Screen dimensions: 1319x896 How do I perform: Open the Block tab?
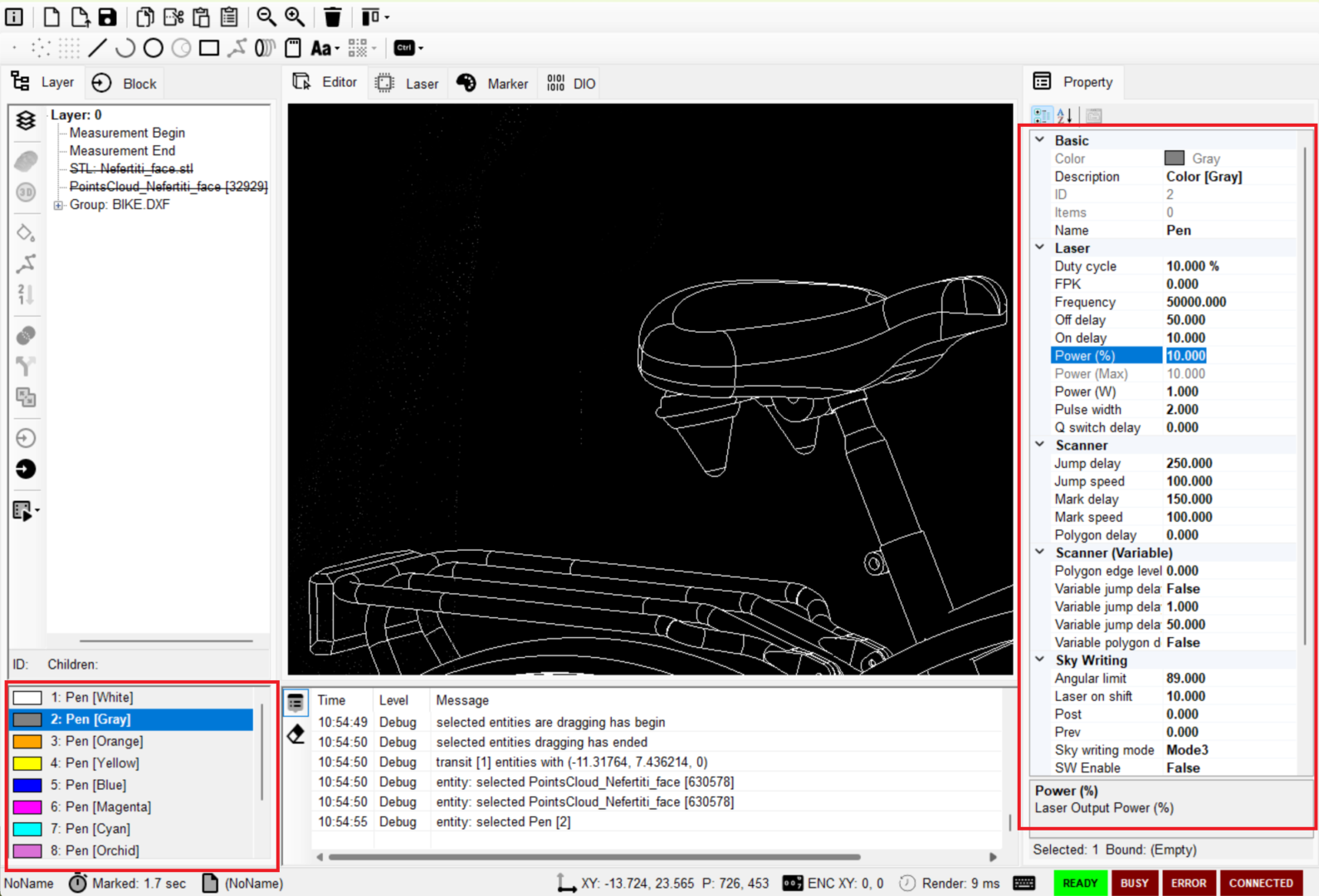(125, 83)
